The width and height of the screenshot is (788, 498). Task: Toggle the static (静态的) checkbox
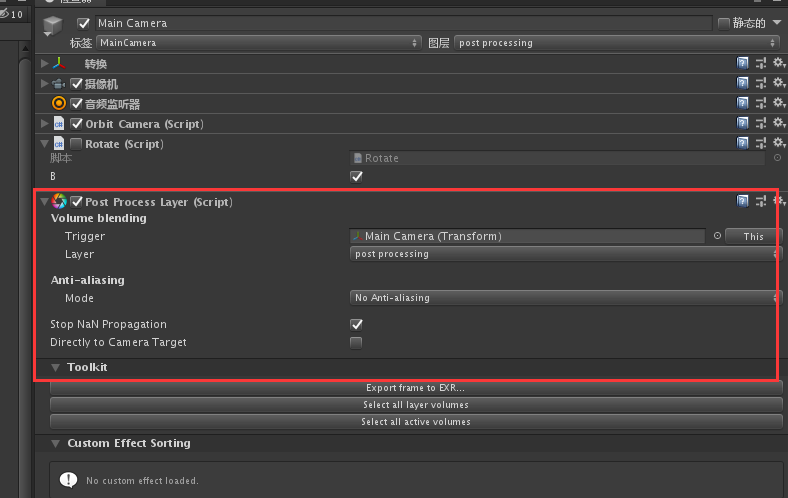(724, 24)
